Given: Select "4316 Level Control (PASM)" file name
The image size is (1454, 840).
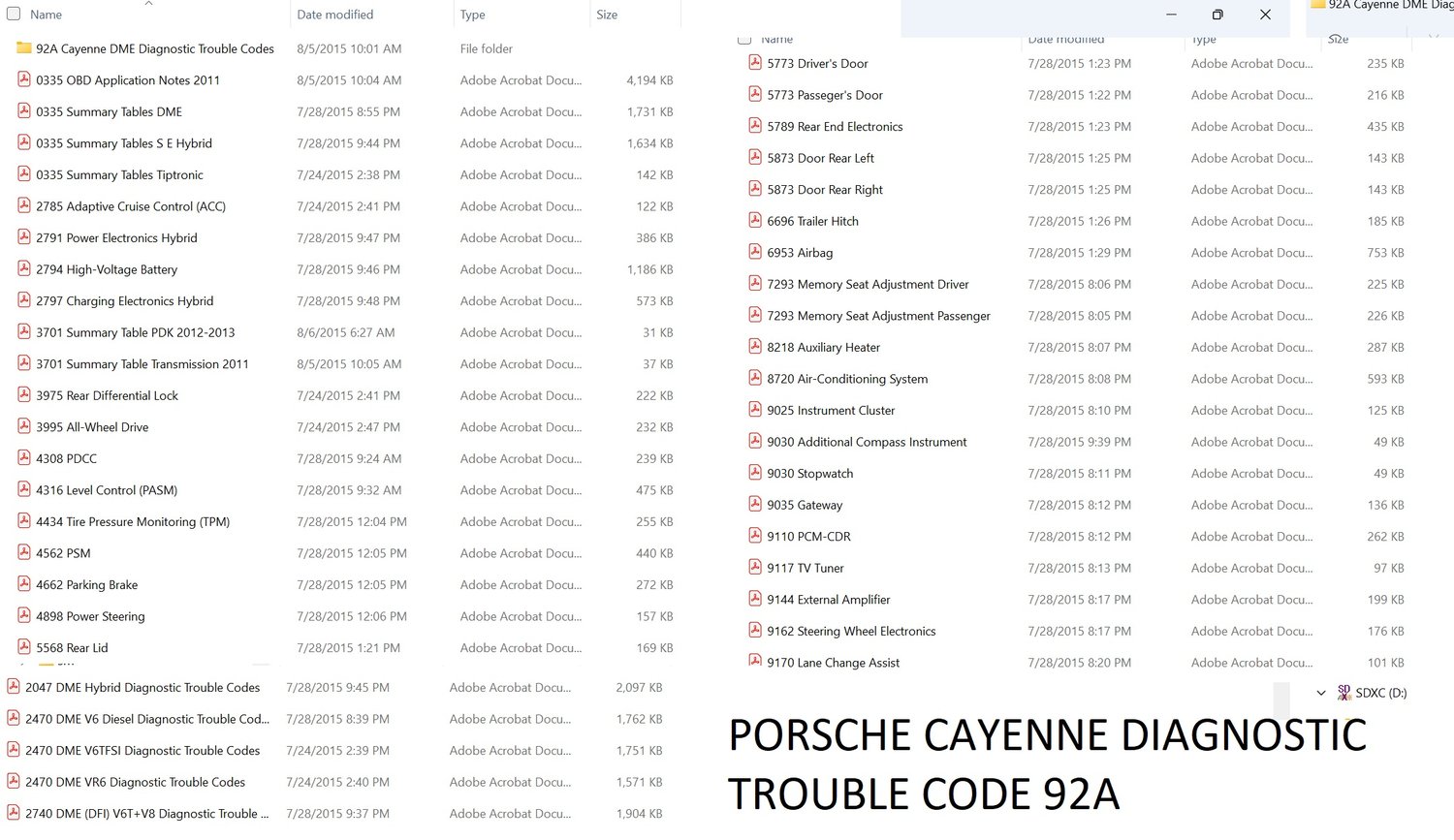Looking at the screenshot, I should (x=107, y=490).
